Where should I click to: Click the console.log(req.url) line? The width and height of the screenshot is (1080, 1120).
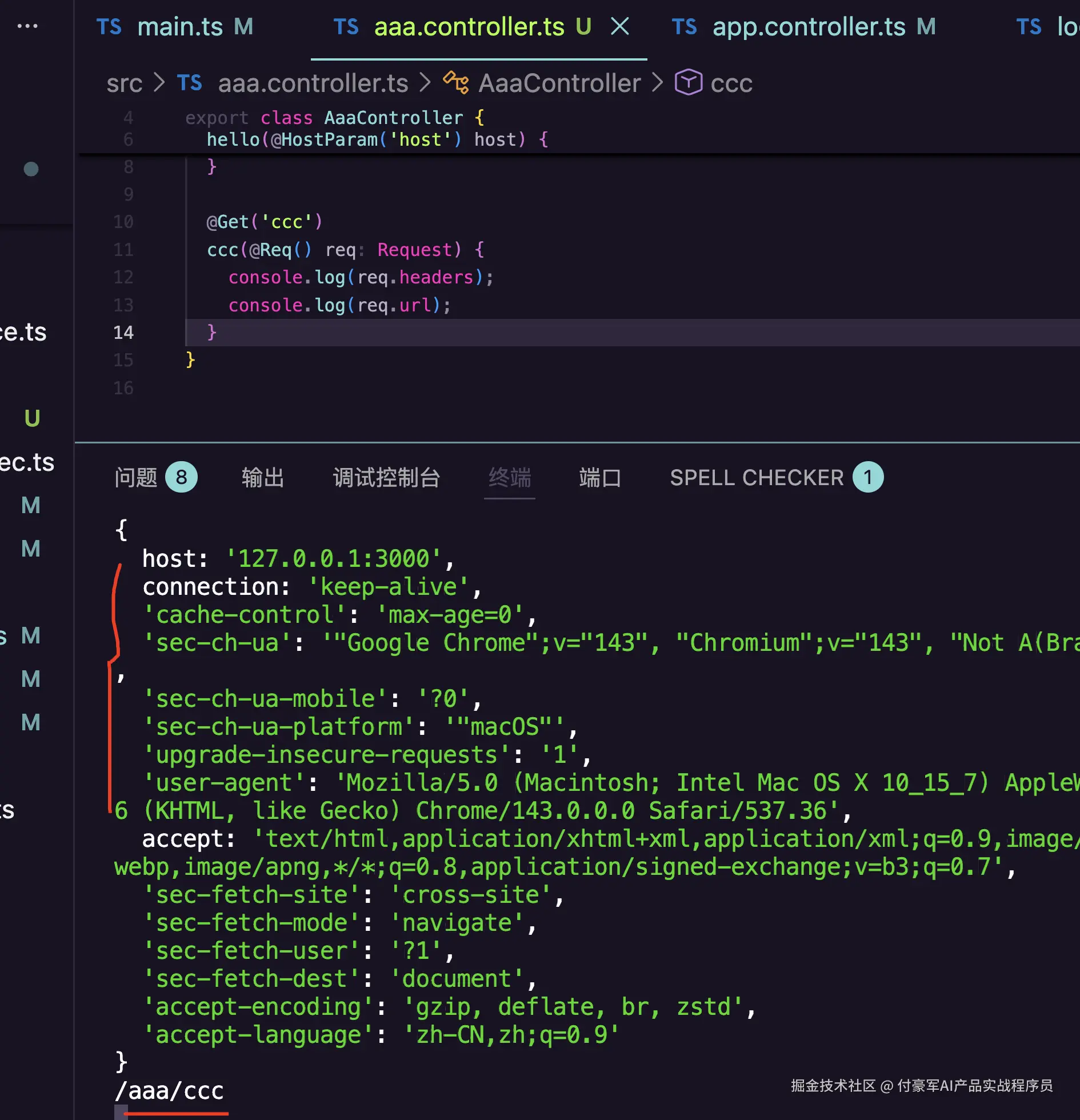click(340, 305)
